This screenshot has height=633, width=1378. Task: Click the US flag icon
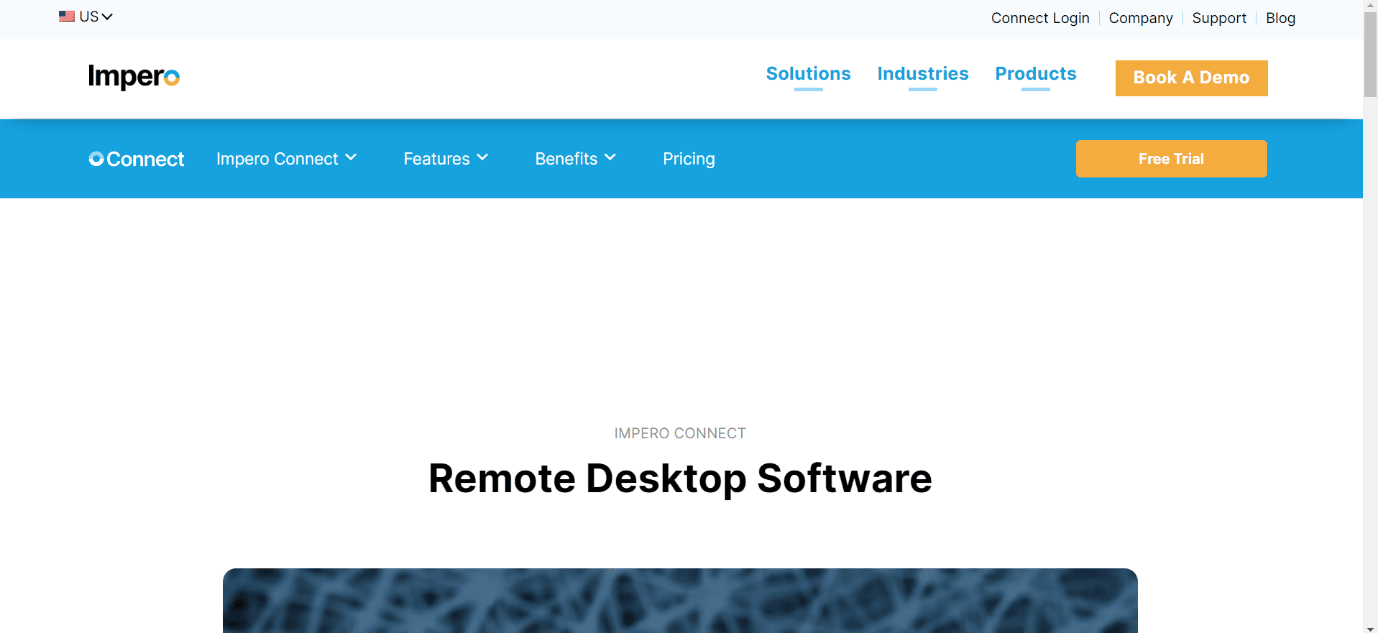(x=67, y=16)
